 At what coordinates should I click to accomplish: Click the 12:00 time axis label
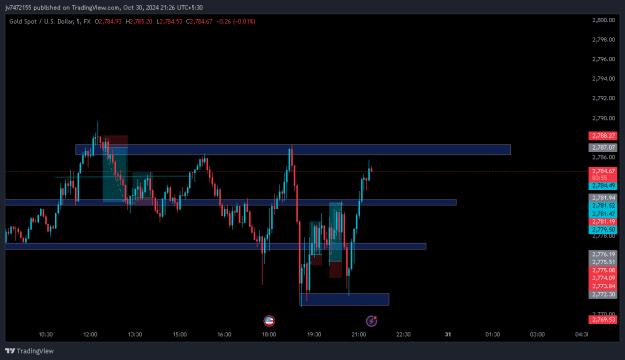click(x=90, y=334)
